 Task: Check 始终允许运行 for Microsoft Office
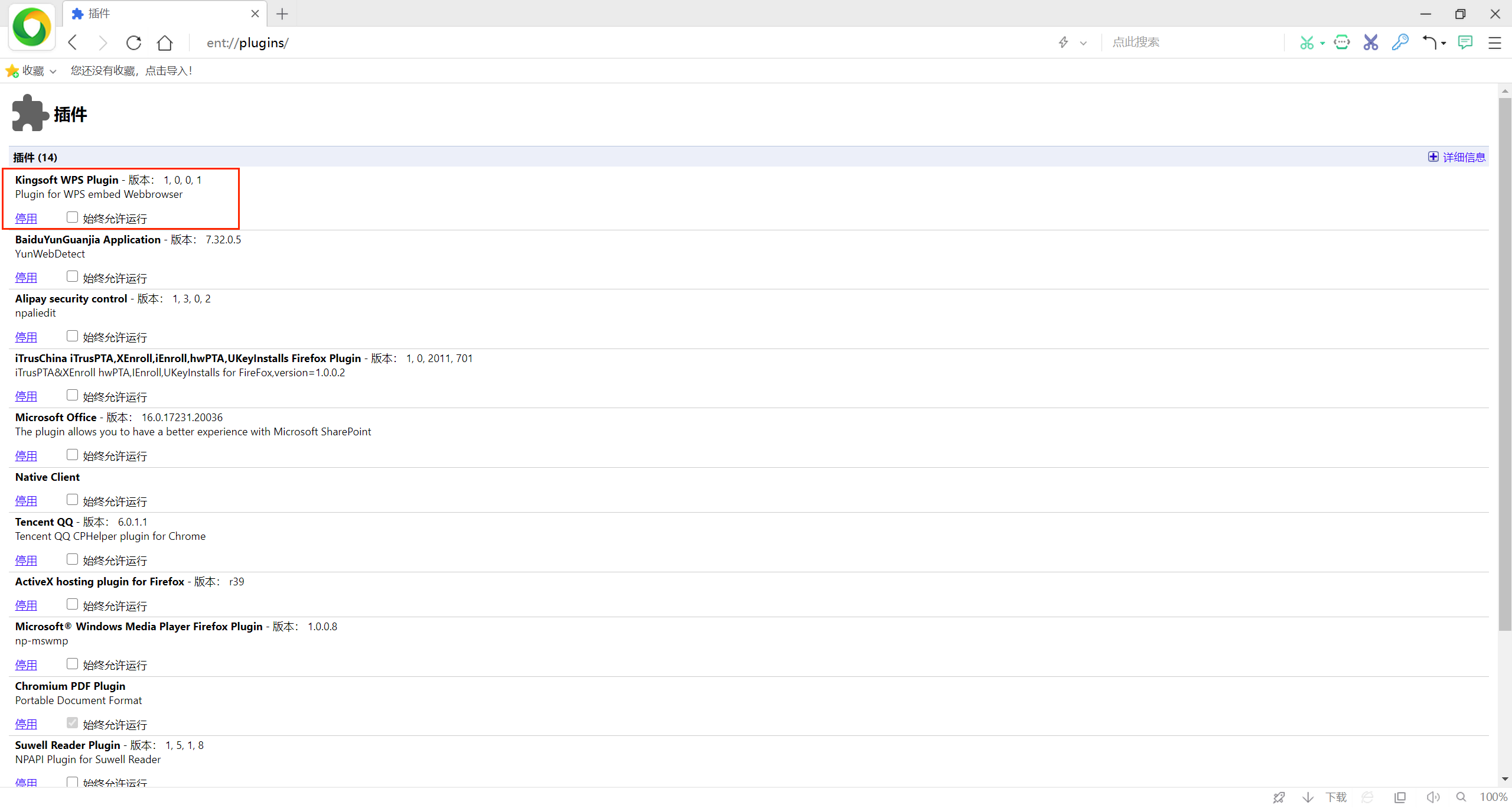point(72,455)
